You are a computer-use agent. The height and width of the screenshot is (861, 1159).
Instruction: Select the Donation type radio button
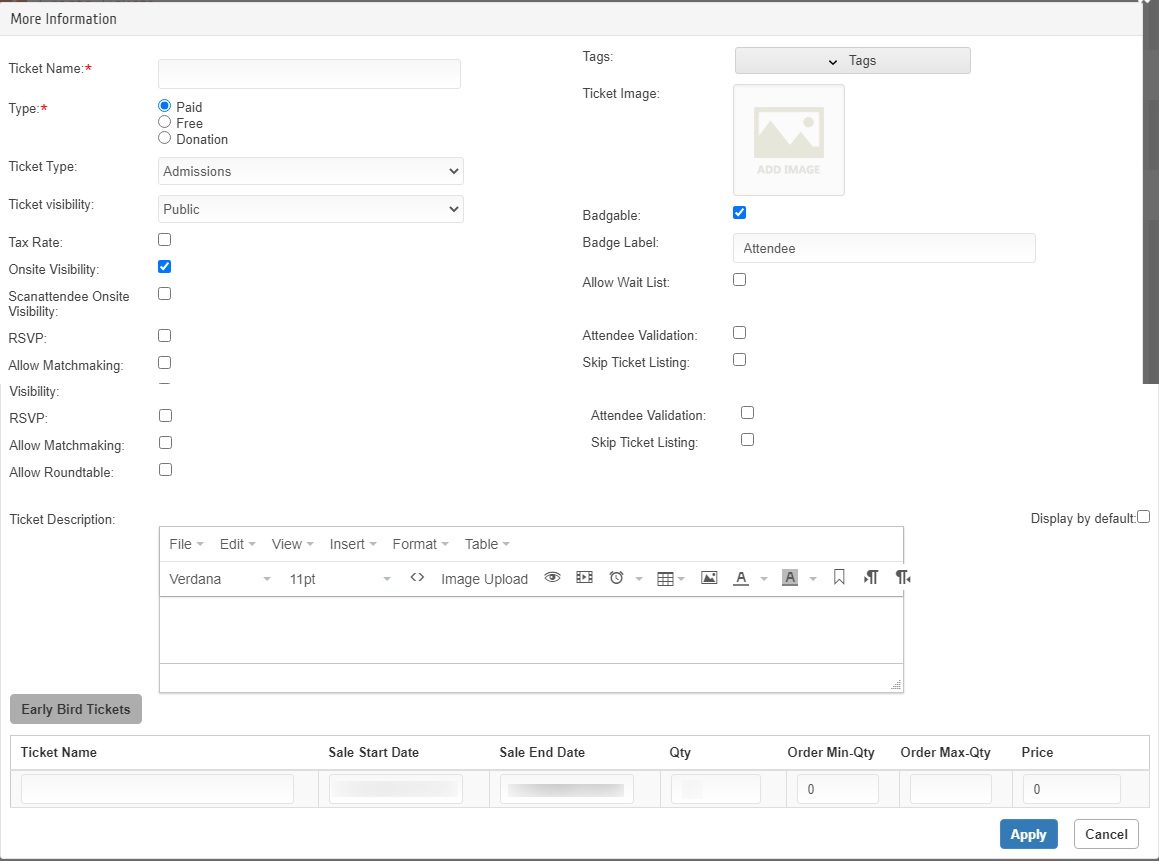pyautogui.click(x=165, y=138)
